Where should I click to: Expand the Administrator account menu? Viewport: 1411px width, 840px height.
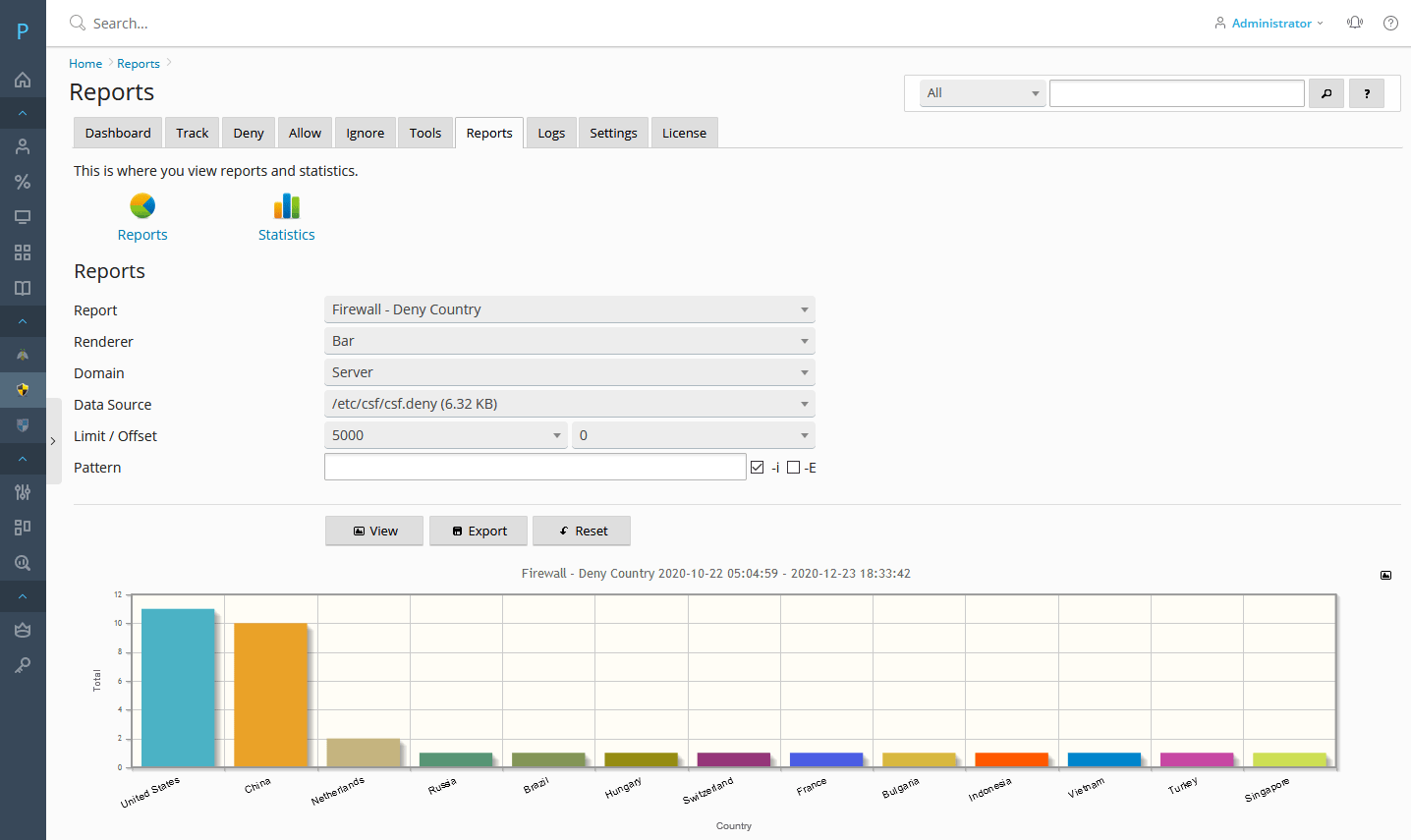(x=1270, y=23)
